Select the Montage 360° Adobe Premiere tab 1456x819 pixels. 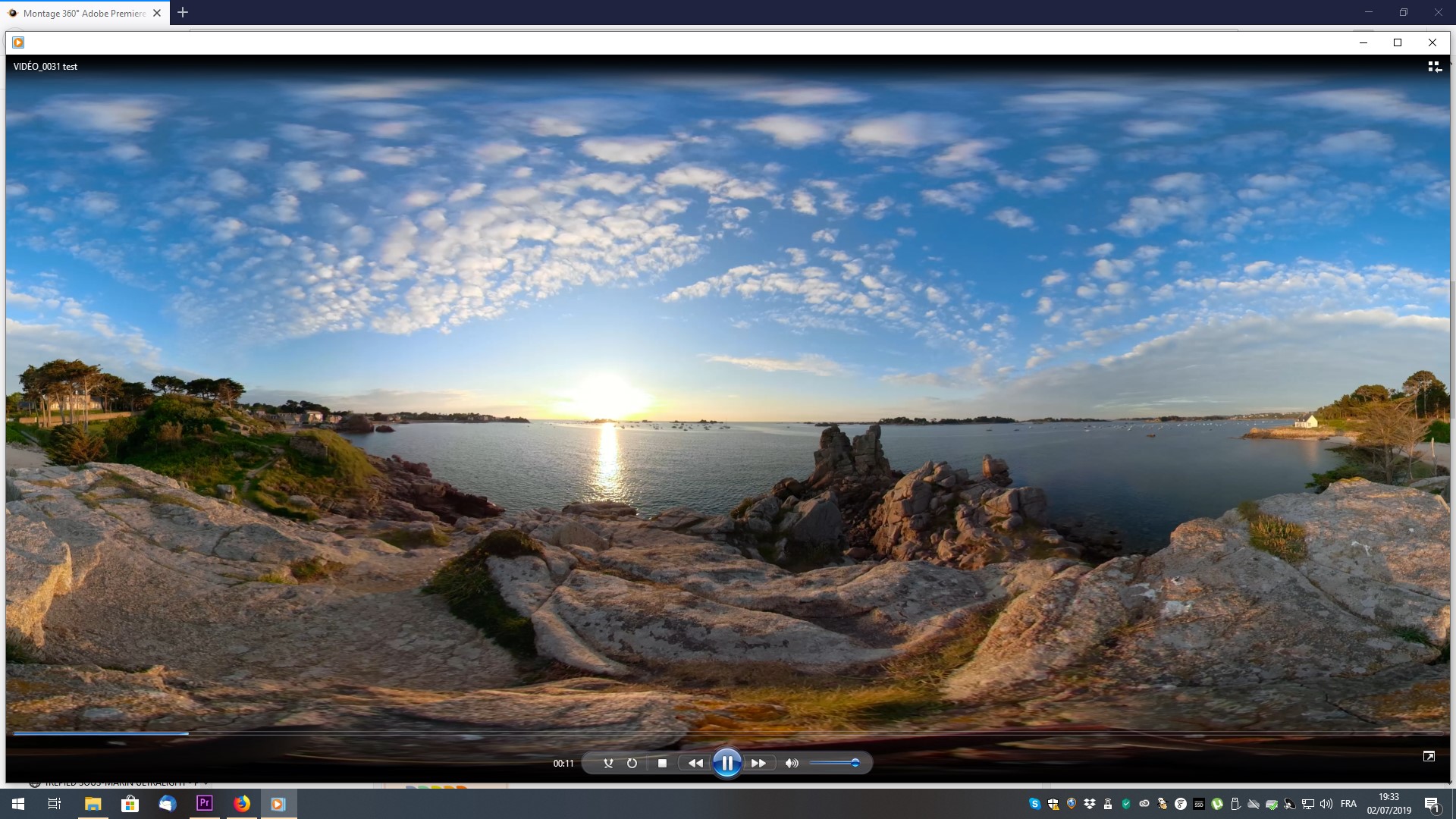pos(83,13)
